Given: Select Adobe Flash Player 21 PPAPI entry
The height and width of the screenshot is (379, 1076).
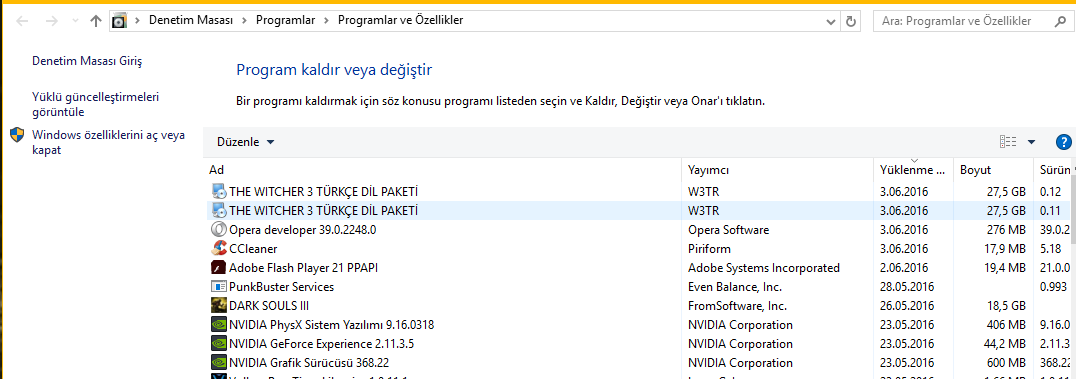Looking at the screenshot, I should point(303,267).
